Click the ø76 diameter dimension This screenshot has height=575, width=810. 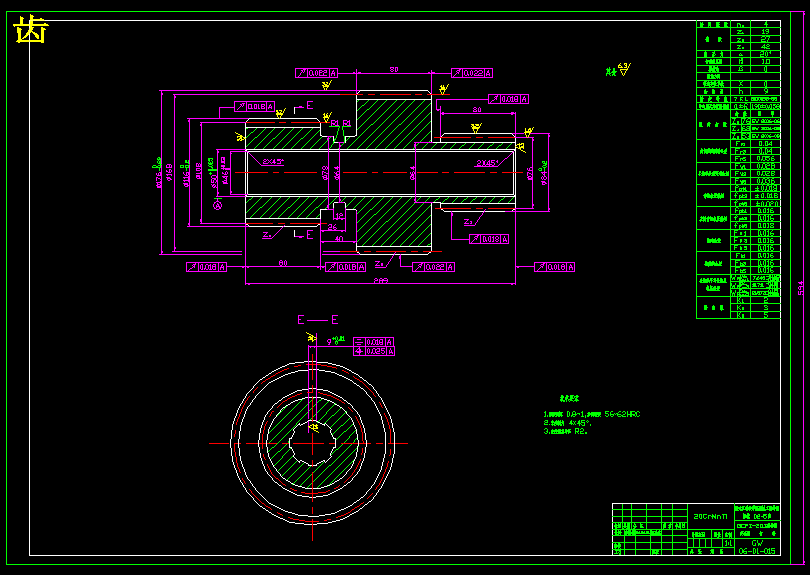coord(529,173)
